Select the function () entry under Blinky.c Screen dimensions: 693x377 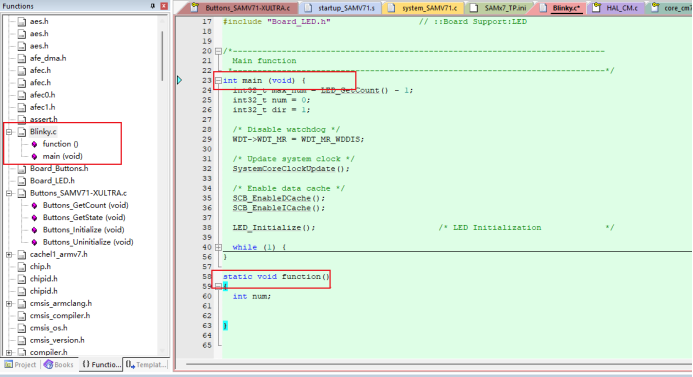click(x=61, y=144)
